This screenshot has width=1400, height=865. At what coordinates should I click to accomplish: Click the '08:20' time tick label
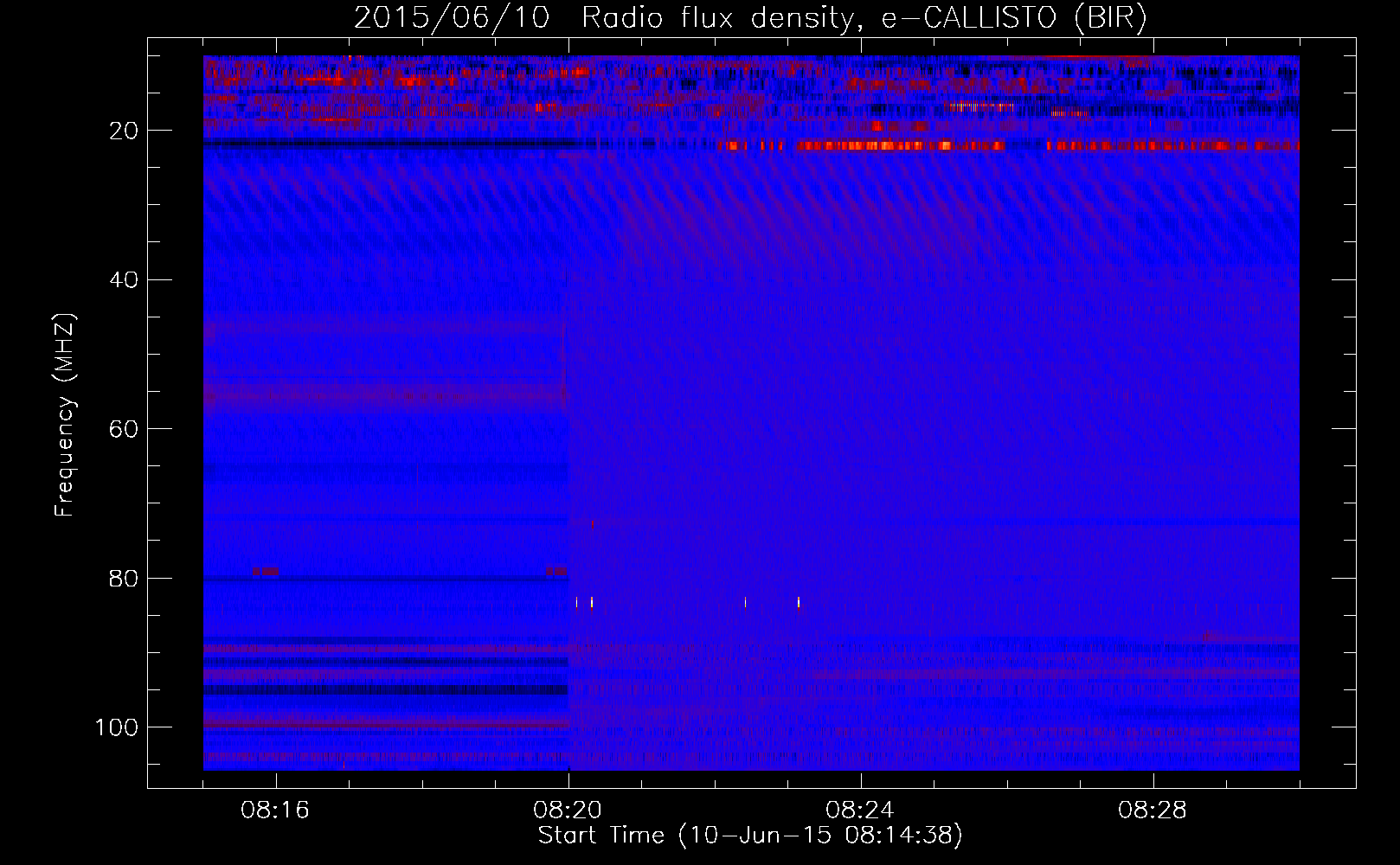point(568,811)
